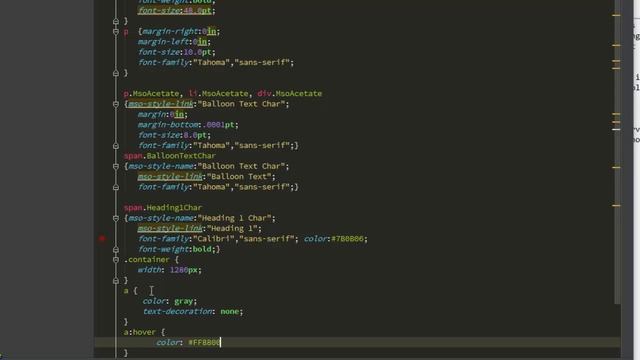Click the font-size:8.0pt declaration

click(174, 135)
